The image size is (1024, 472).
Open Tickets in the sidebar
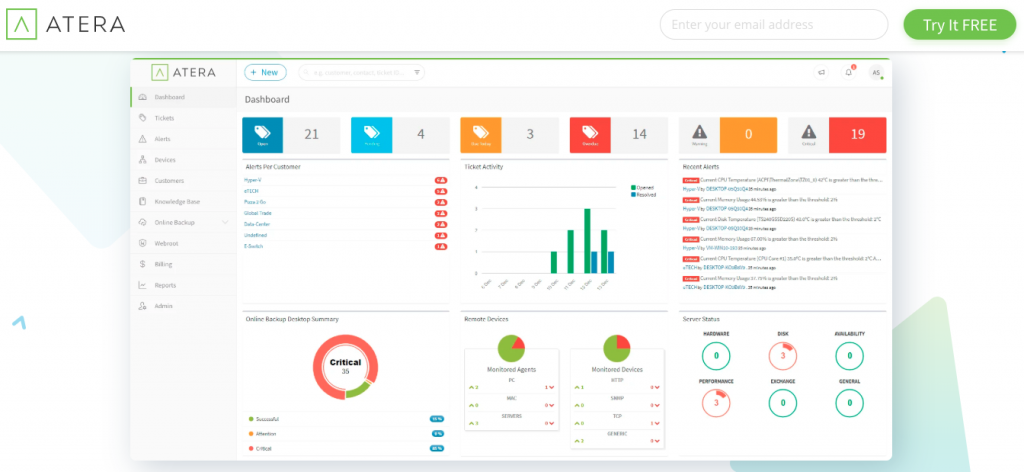[184, 118]
